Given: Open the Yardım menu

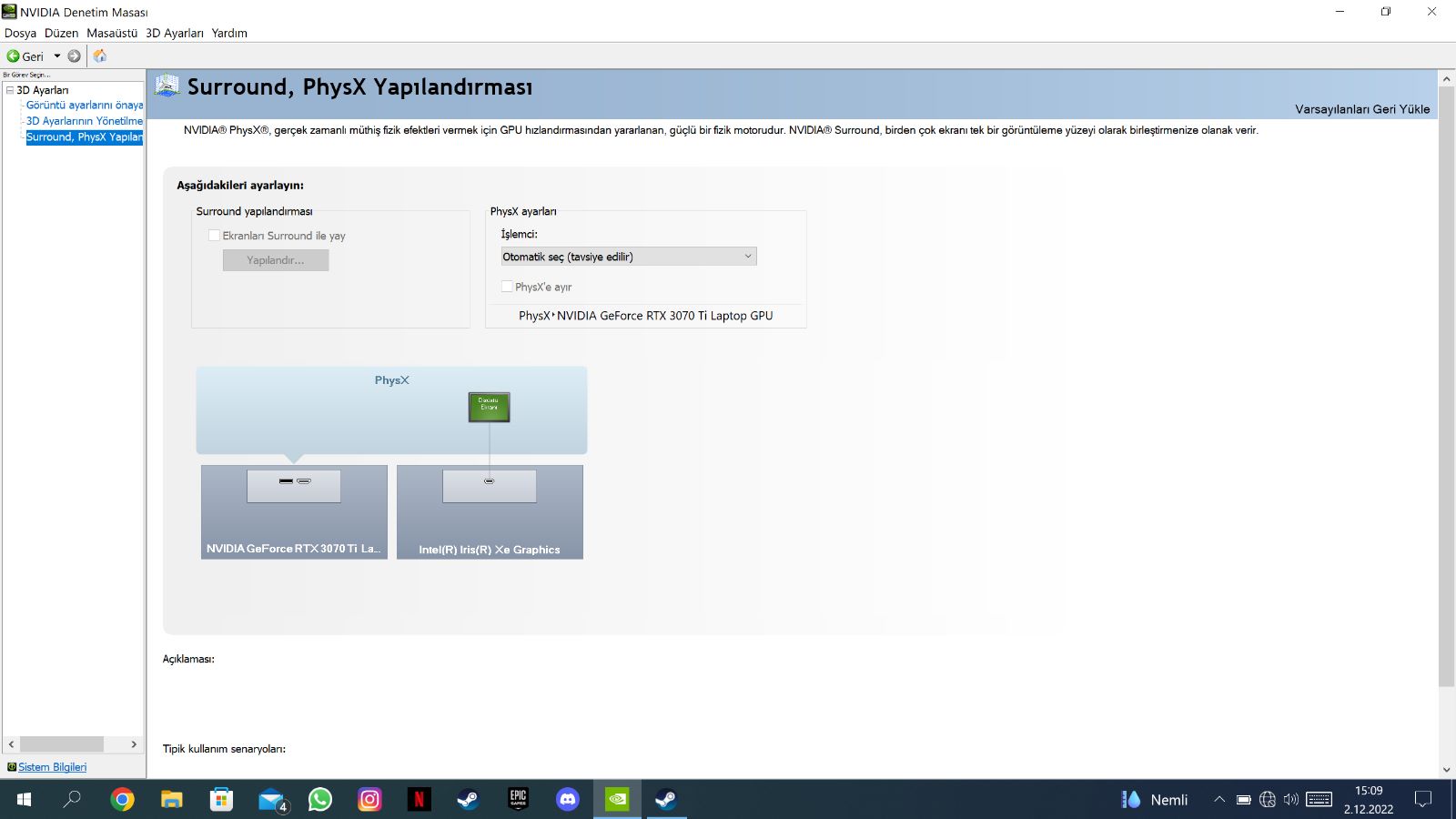Looking at the screenshot, I should [x=229, y=33].
